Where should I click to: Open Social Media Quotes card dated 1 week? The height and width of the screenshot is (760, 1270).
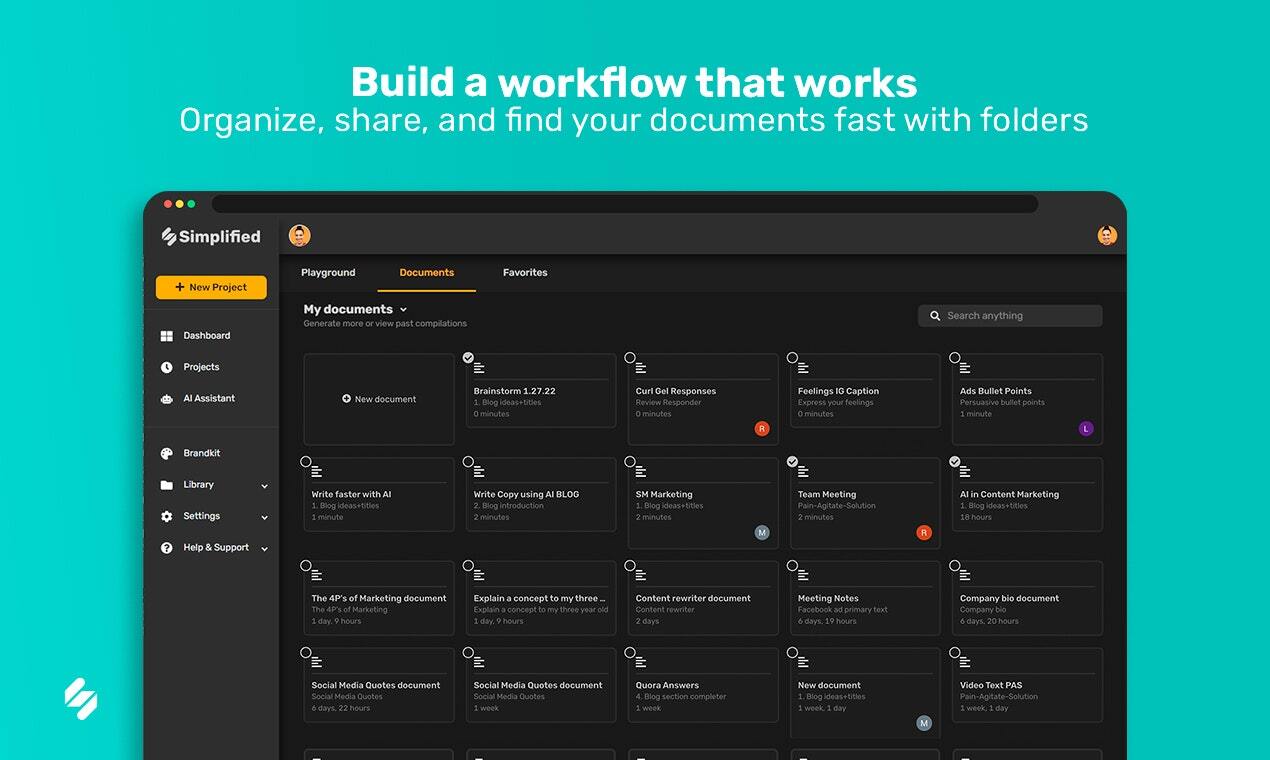[541, 685]
